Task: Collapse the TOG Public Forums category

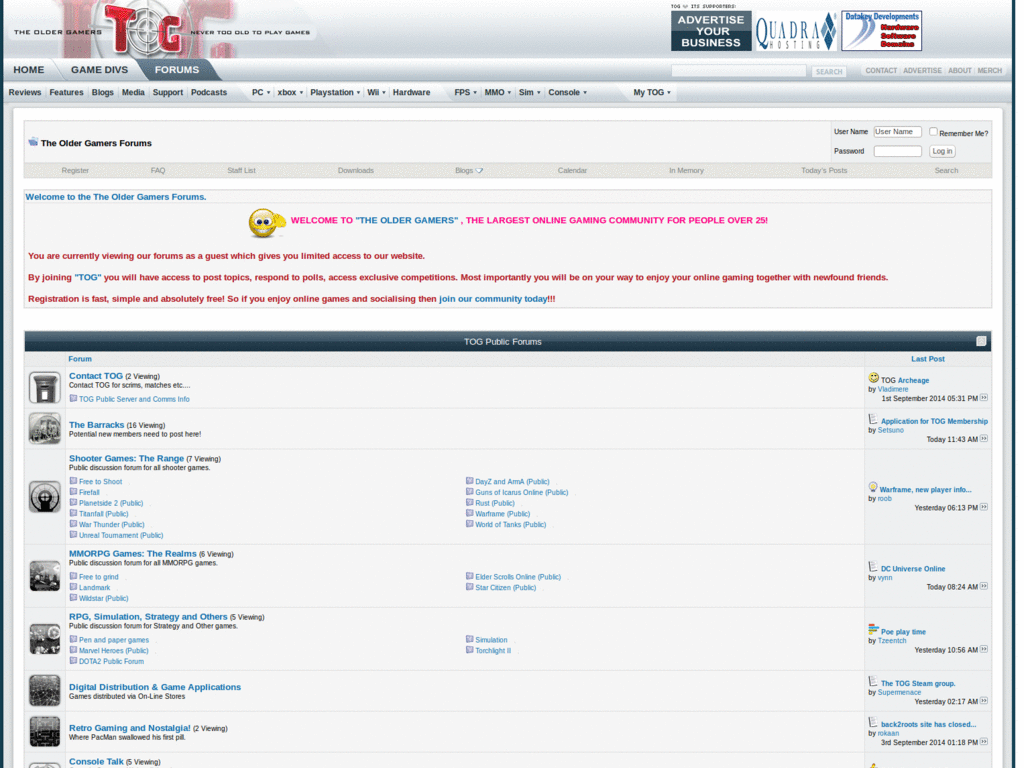Action: pyautogui.click(x=980, y=341)
